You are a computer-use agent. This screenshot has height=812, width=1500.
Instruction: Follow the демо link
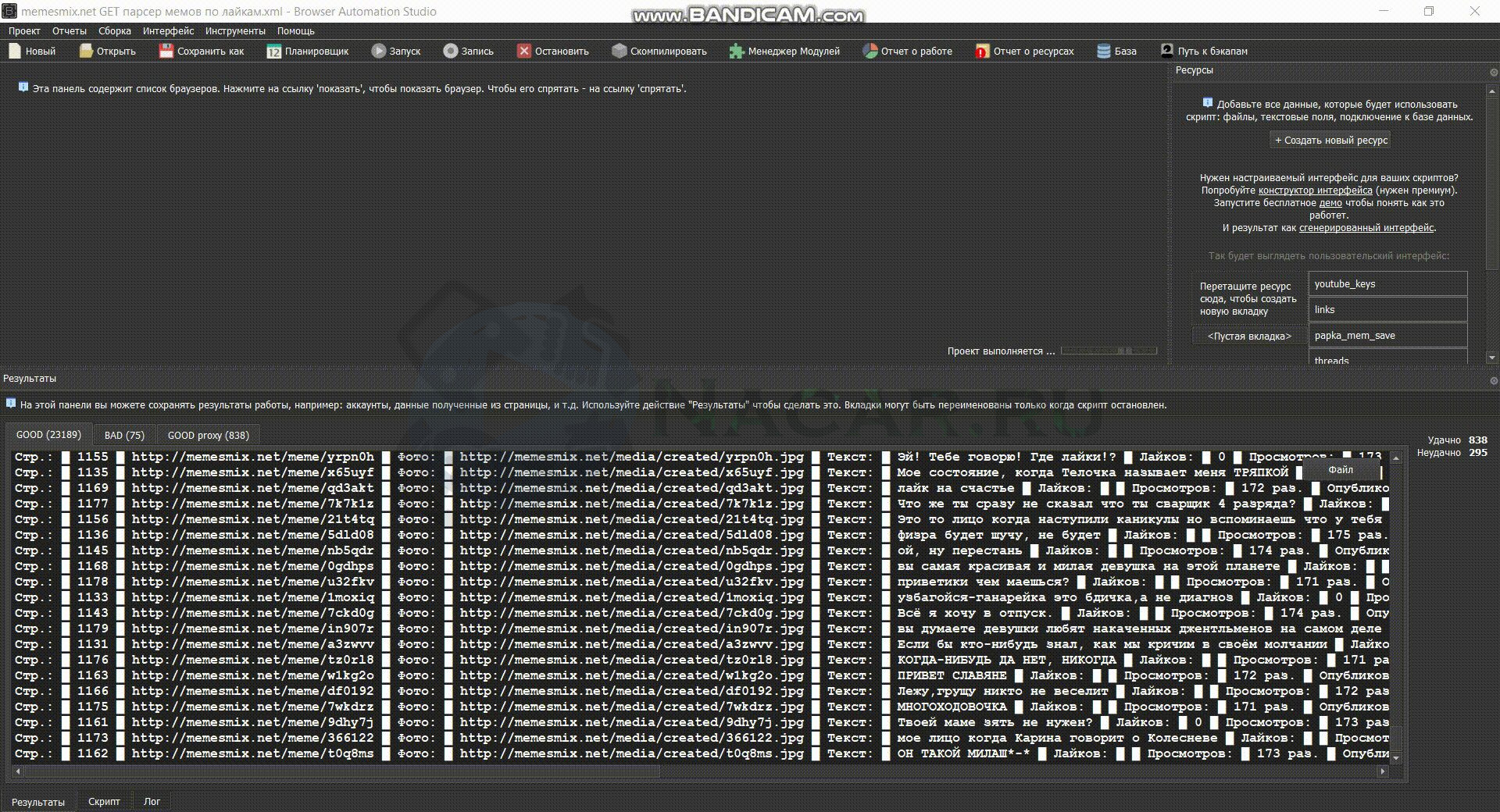pos(1330,203)
